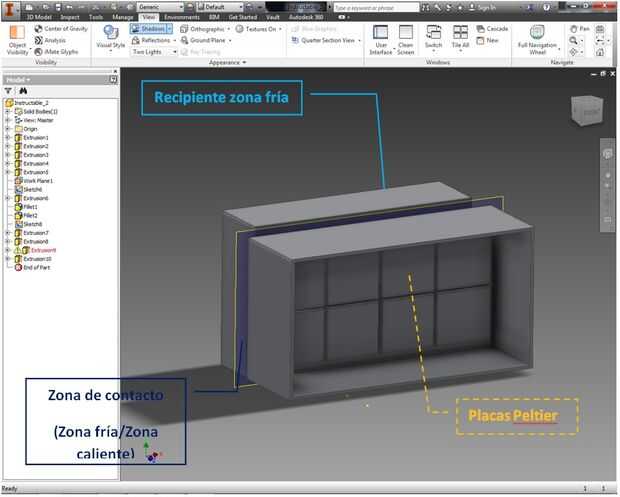Switch to the Get Started tab
Image resolution: width=620 pixels, height=497 pixels.
click(x=243, y=17)
